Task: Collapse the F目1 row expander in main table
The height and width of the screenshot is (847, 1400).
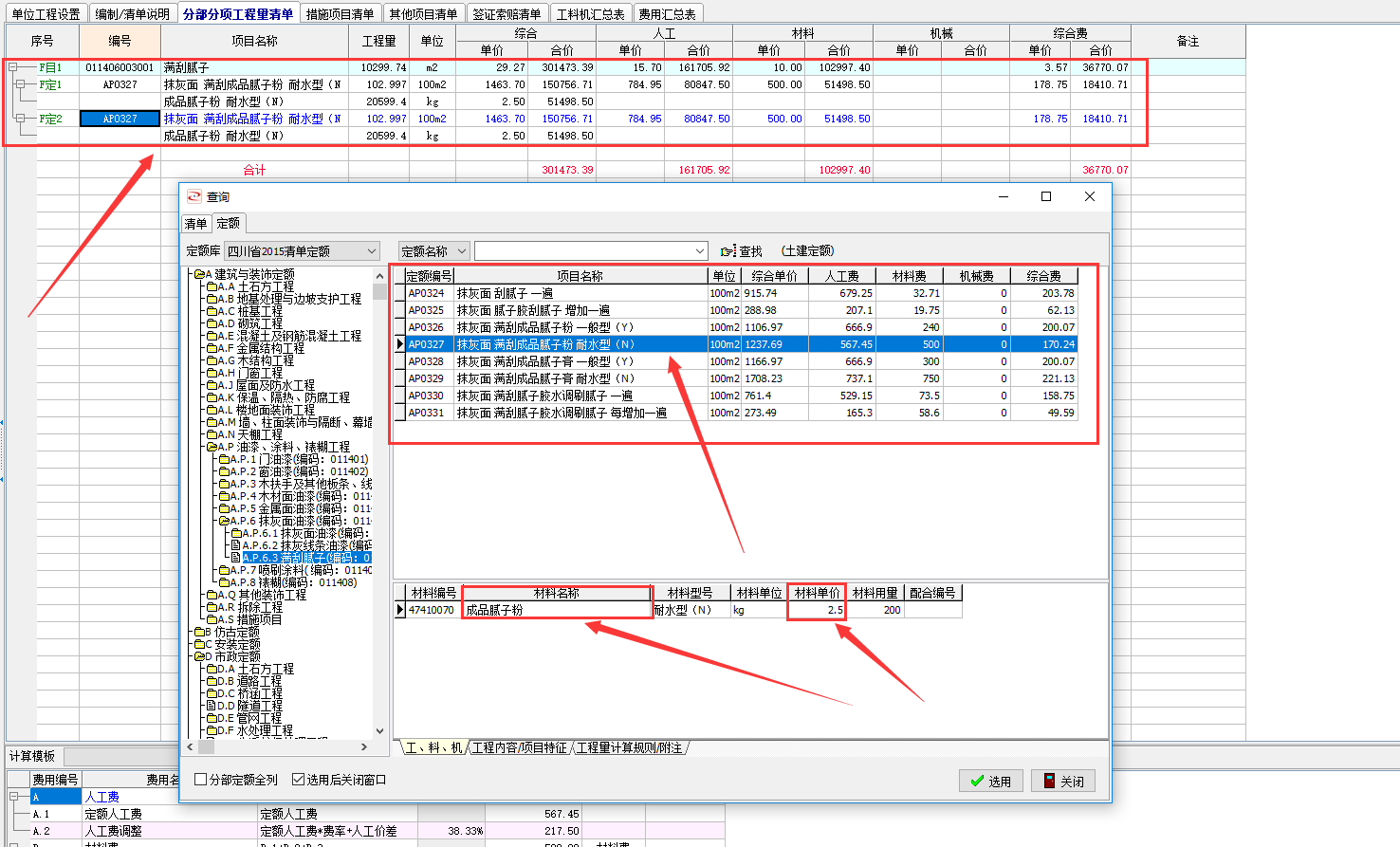Action: [13, 67]
